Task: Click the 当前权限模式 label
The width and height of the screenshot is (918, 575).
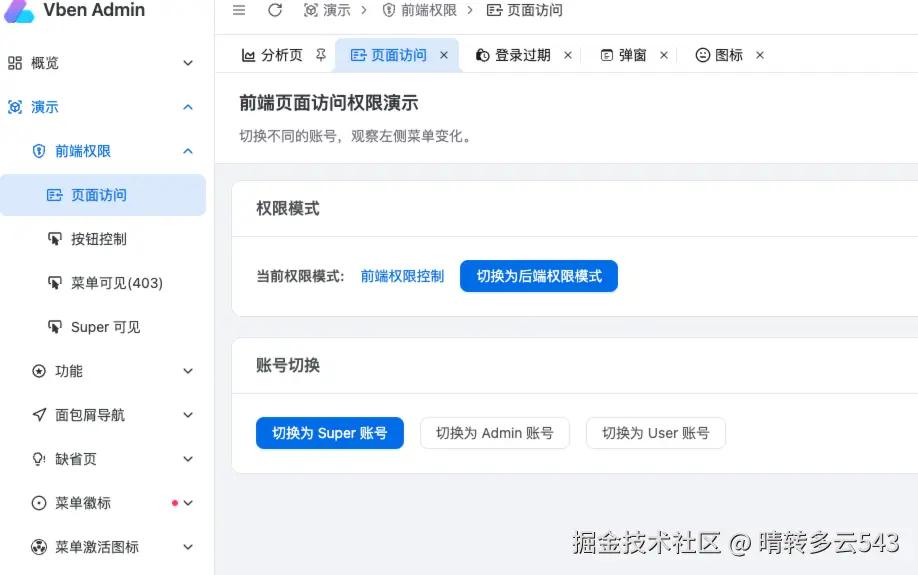Action: tap(300, 276)
